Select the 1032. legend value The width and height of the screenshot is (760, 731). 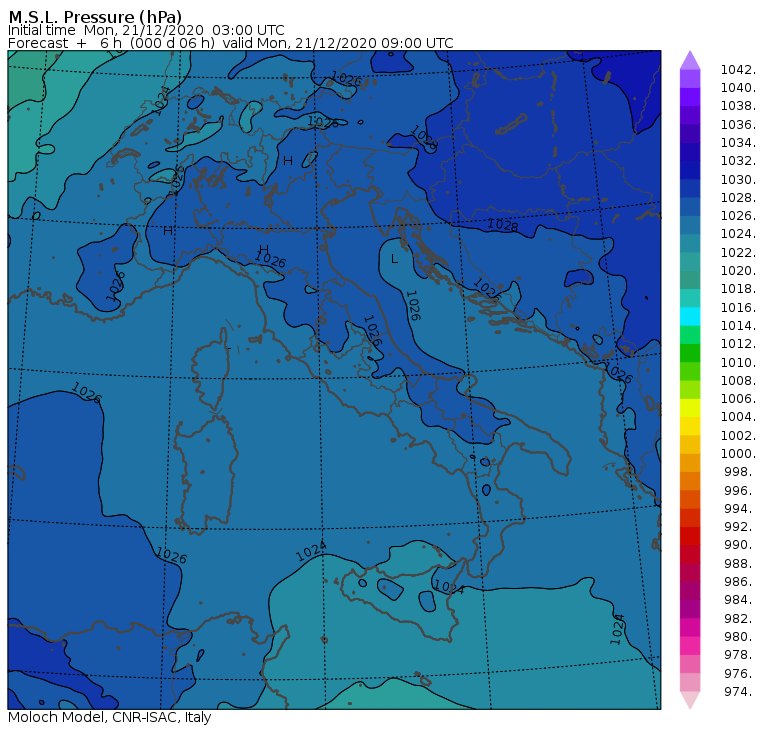(738, 161)
